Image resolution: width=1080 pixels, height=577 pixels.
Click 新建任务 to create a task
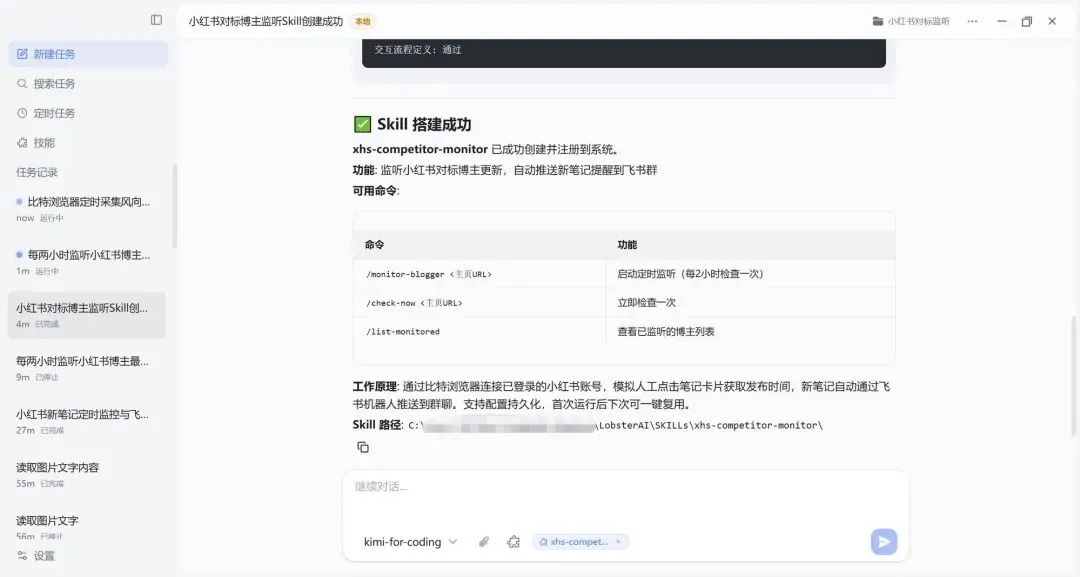88,54
